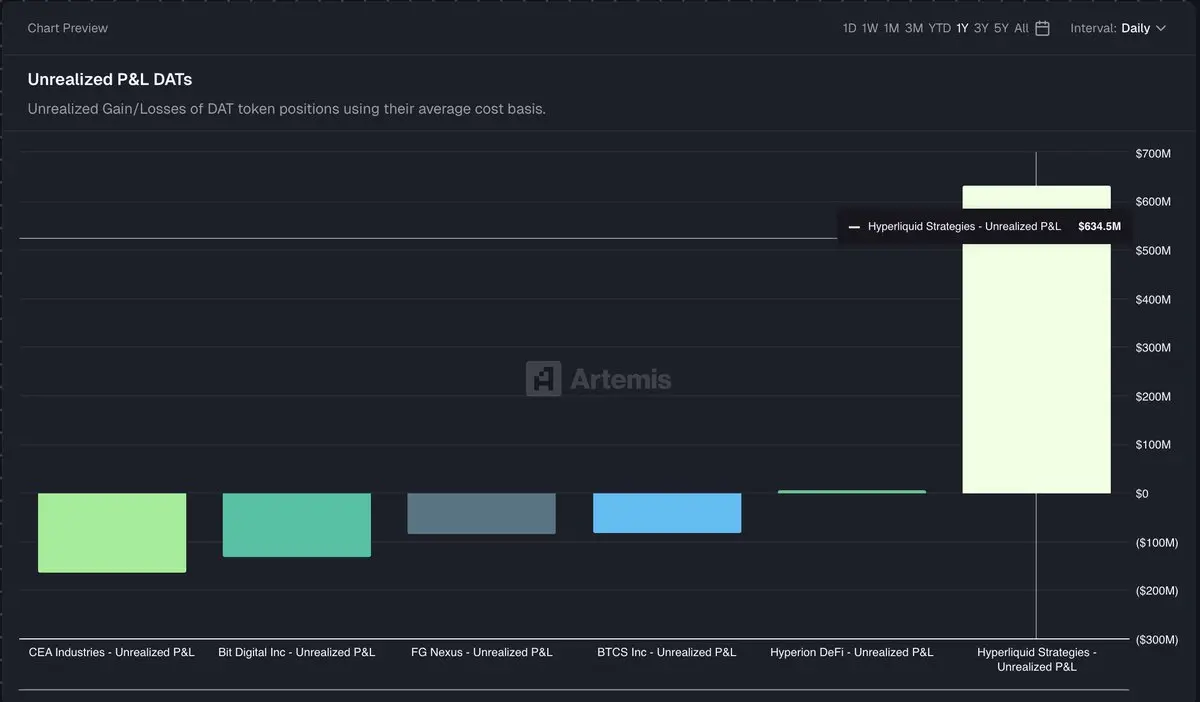
Task: Click the FG Nexus - Unrealized P&L label
Action: pos(482,652)
